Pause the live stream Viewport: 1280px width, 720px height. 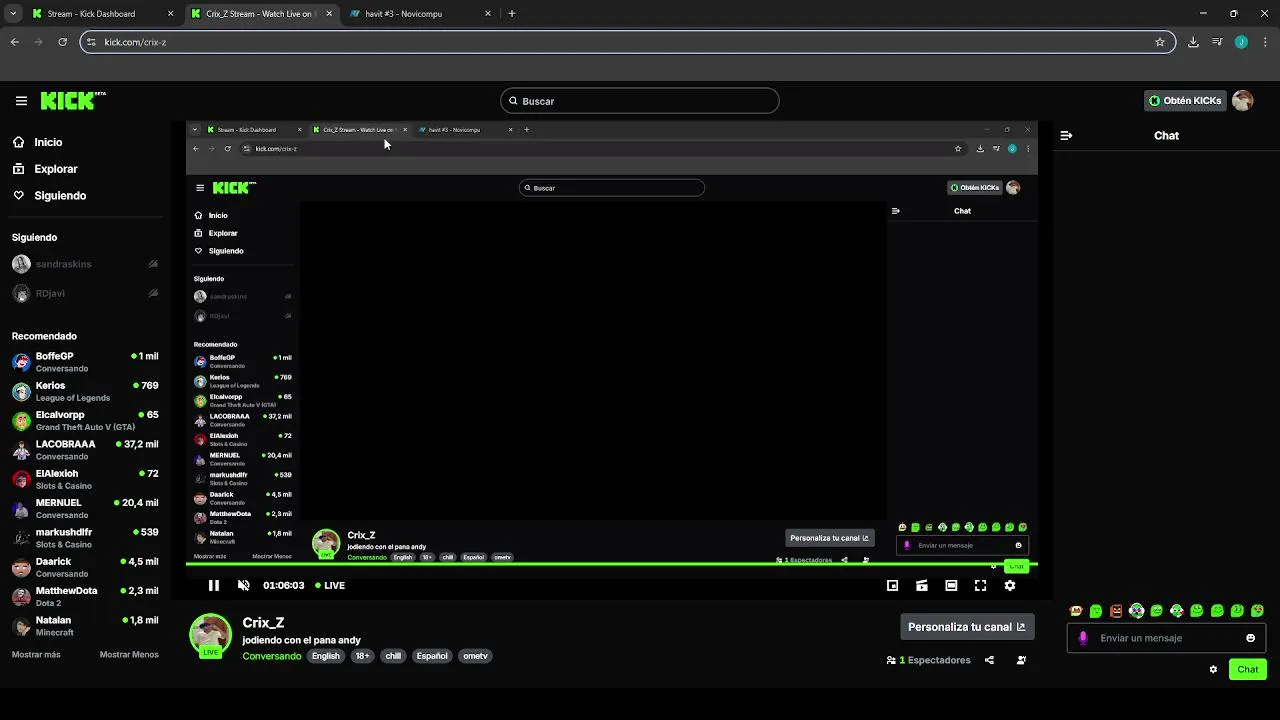(x=213, y=586)
